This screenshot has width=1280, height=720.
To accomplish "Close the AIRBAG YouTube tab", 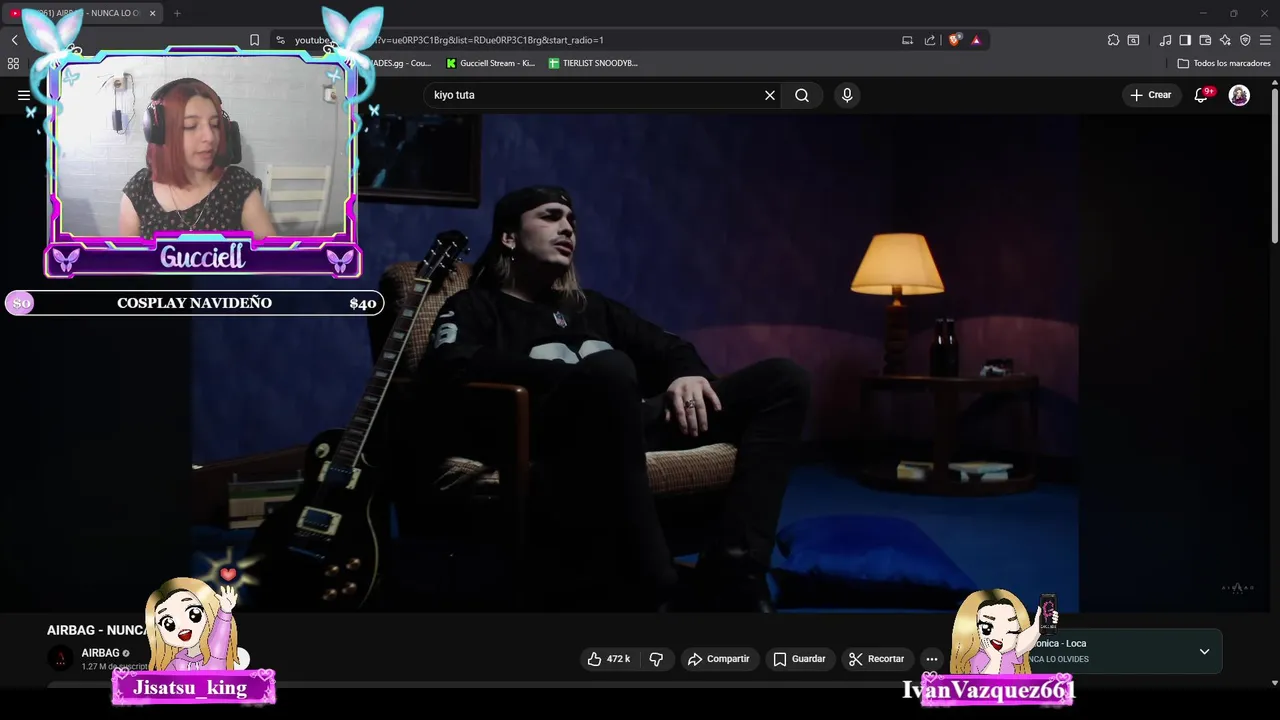I will [x=152, y=13].
